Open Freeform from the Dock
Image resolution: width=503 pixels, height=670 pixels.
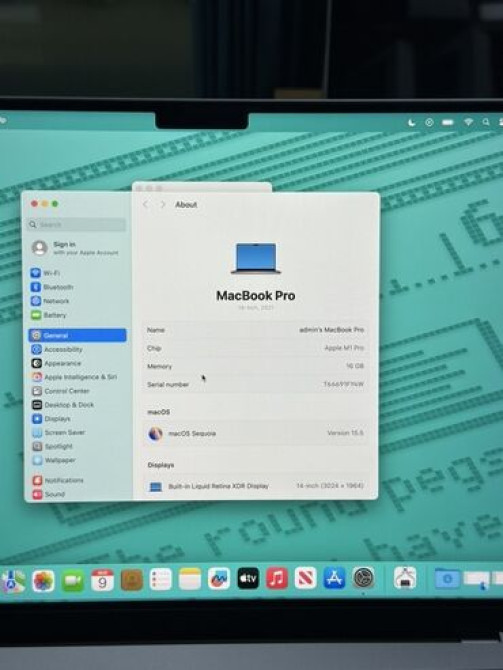[219, 579]
